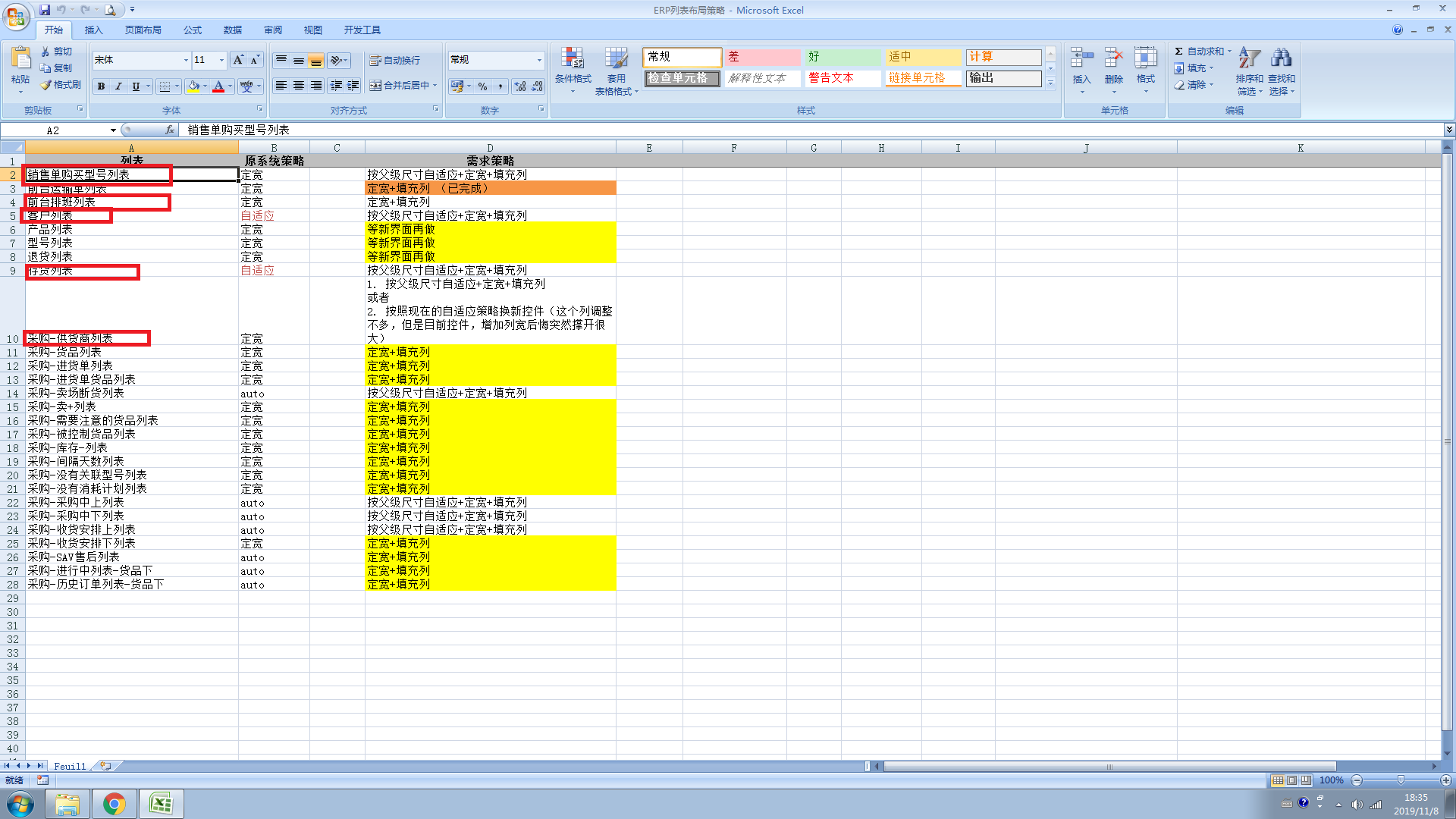The height and width of the screenshot is (819, 1456).
Task: Open the font name dropdown (宋体)
Action: (186, 60)
